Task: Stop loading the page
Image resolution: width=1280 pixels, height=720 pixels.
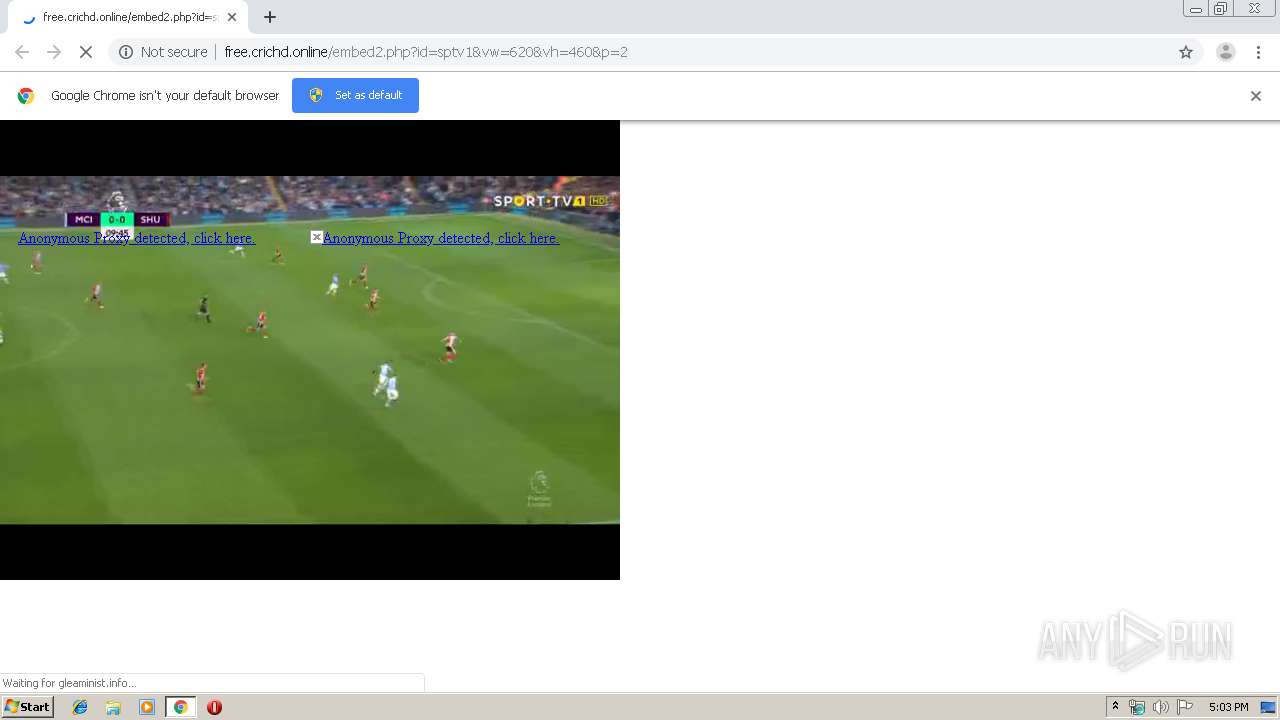Action: click(x=86, y=52)
